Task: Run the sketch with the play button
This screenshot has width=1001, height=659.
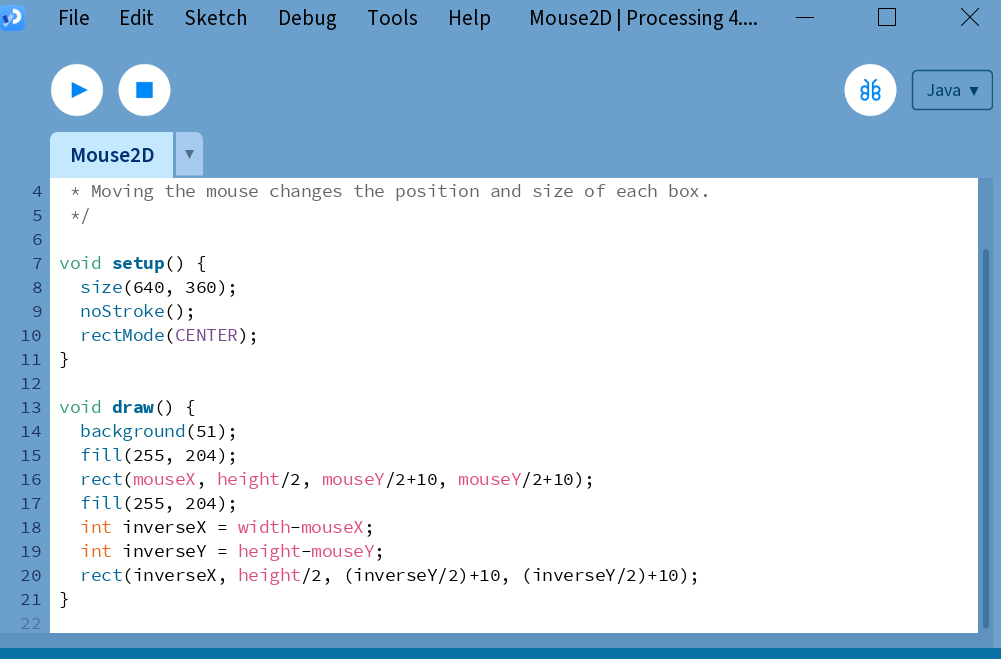Action: [x=77, y=90]
